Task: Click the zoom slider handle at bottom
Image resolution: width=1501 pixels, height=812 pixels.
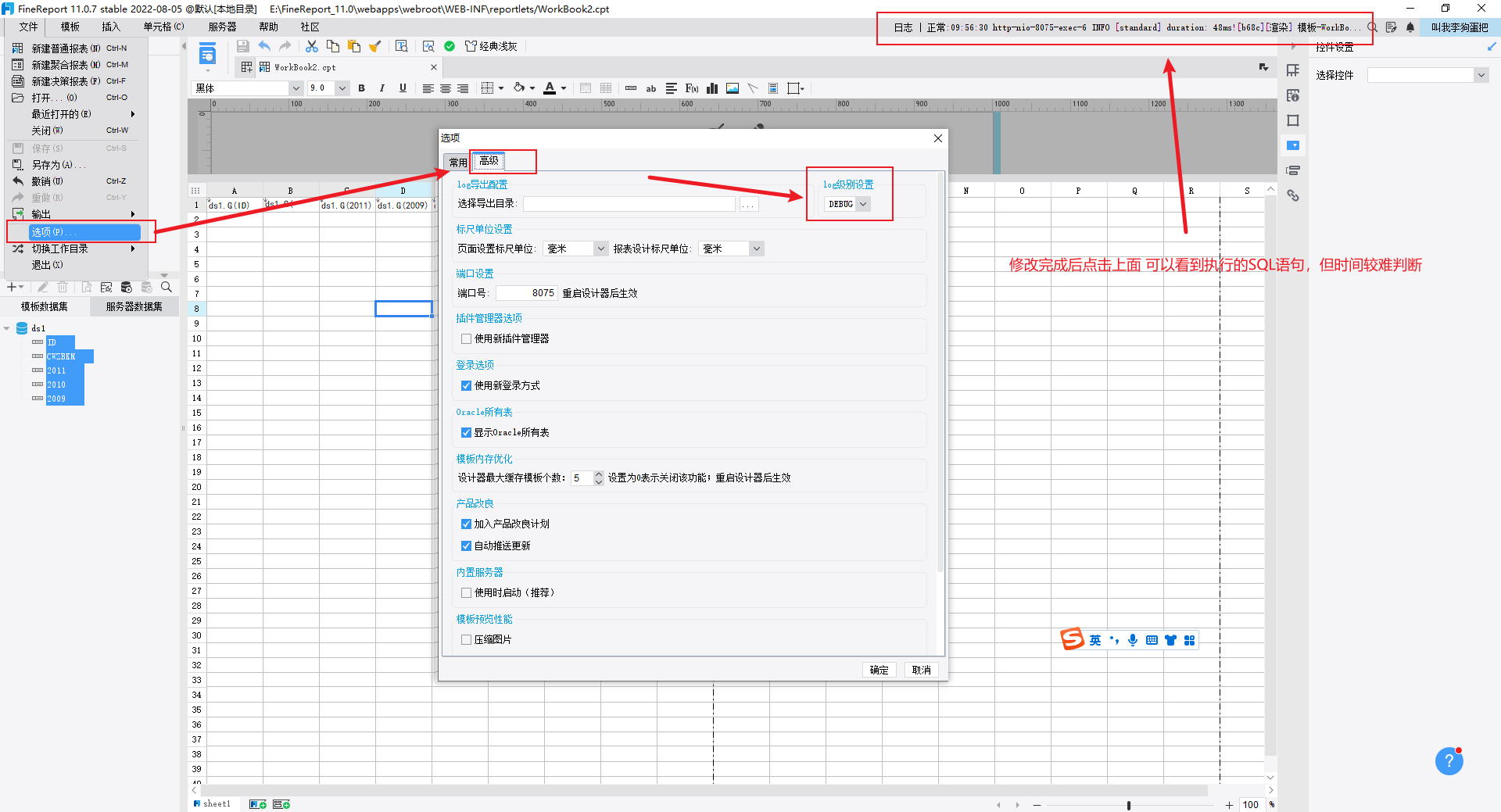Action: click(1128, 805)
